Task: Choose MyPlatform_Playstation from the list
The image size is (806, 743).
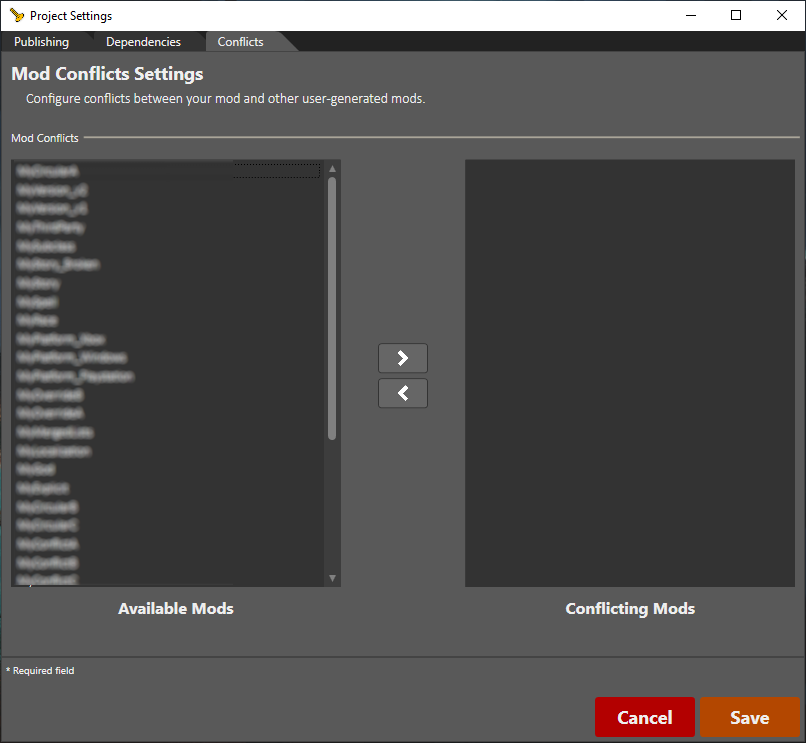Action: pyautogui.click(x=75, y=376)
